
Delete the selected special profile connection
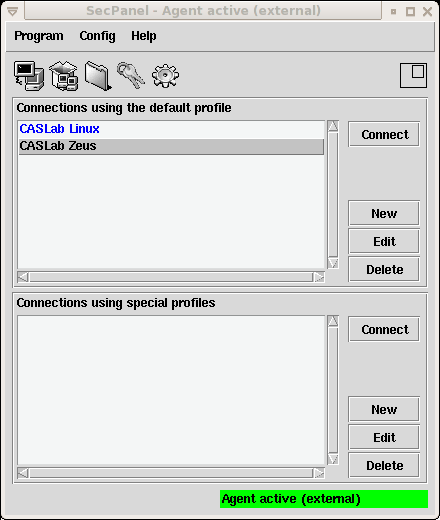(384, 465)
